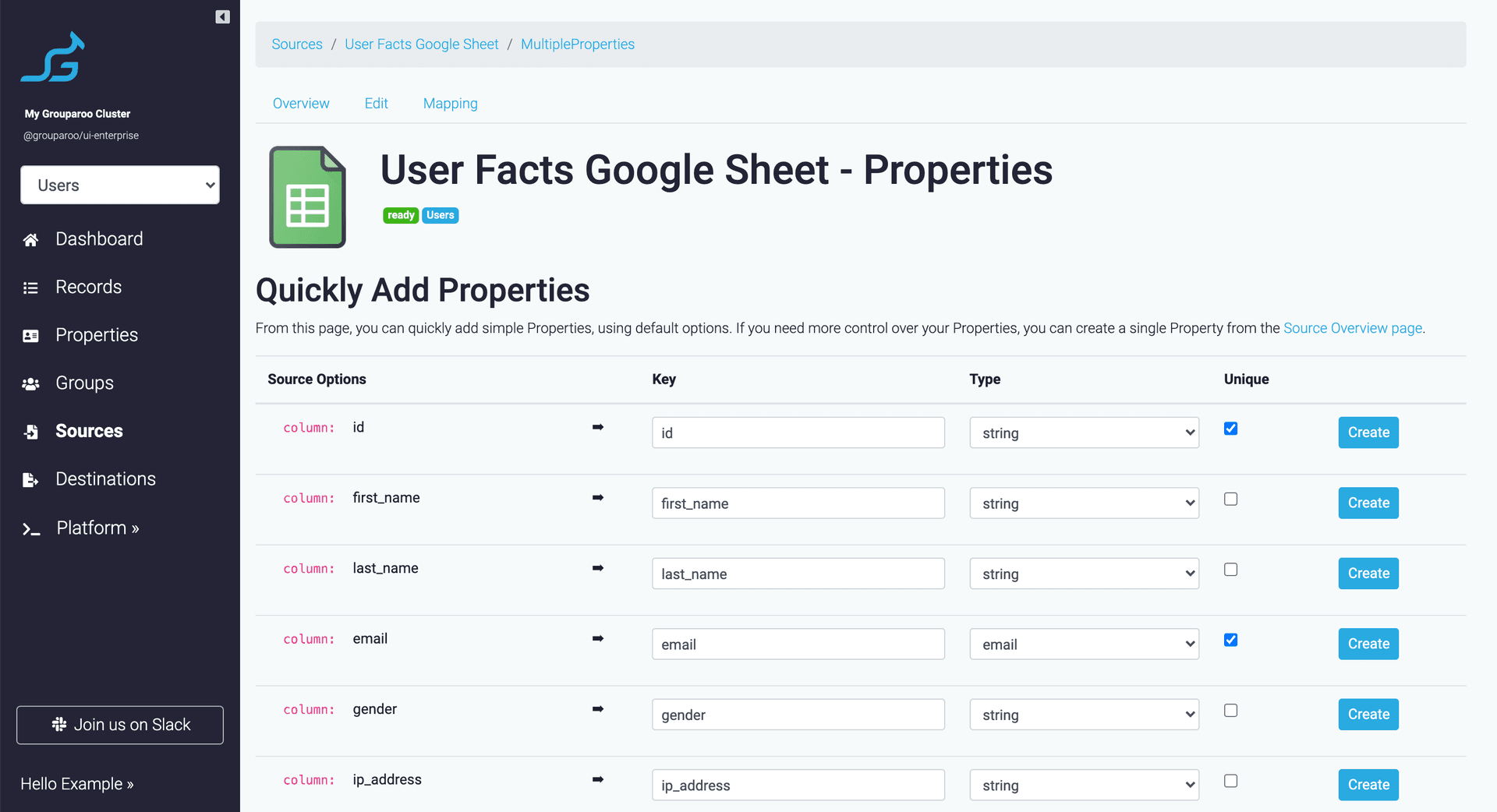Open Groups in the sidebar

pos(84,383)
